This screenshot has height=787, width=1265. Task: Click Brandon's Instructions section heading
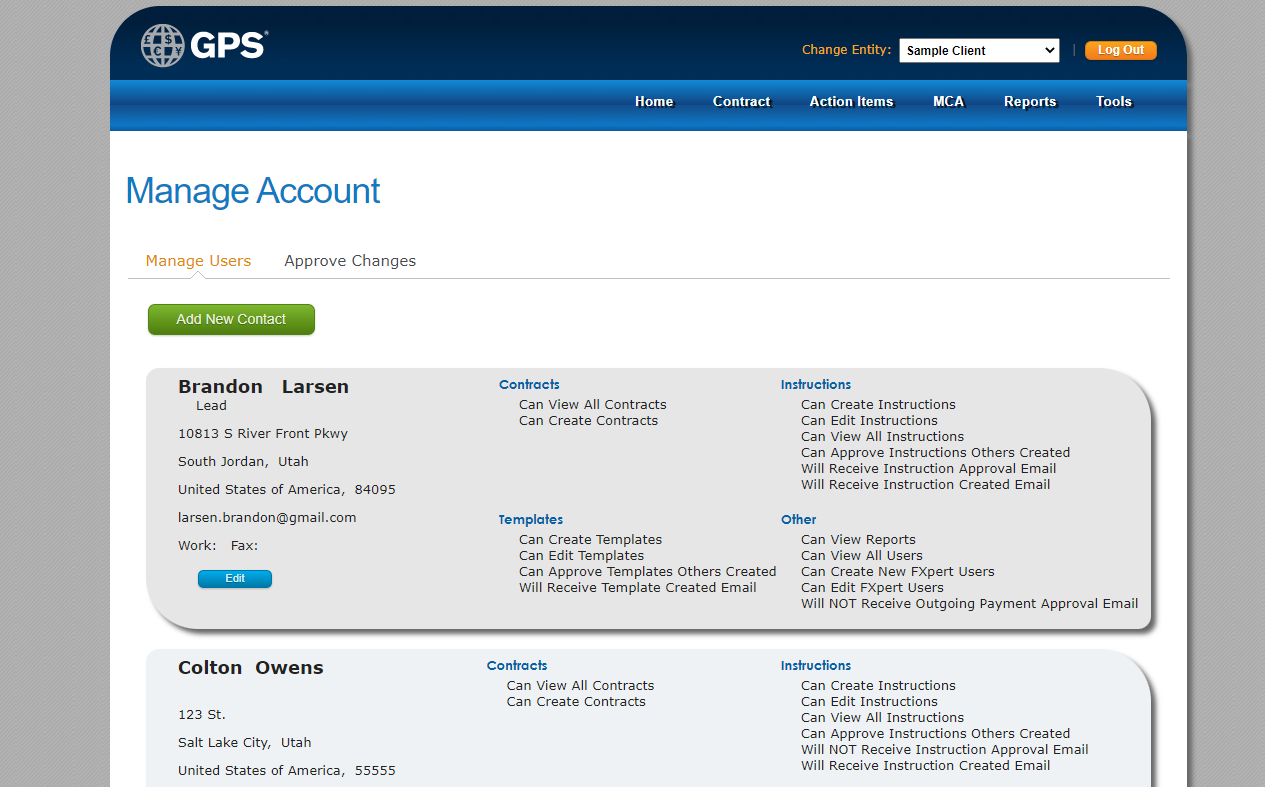816,384
